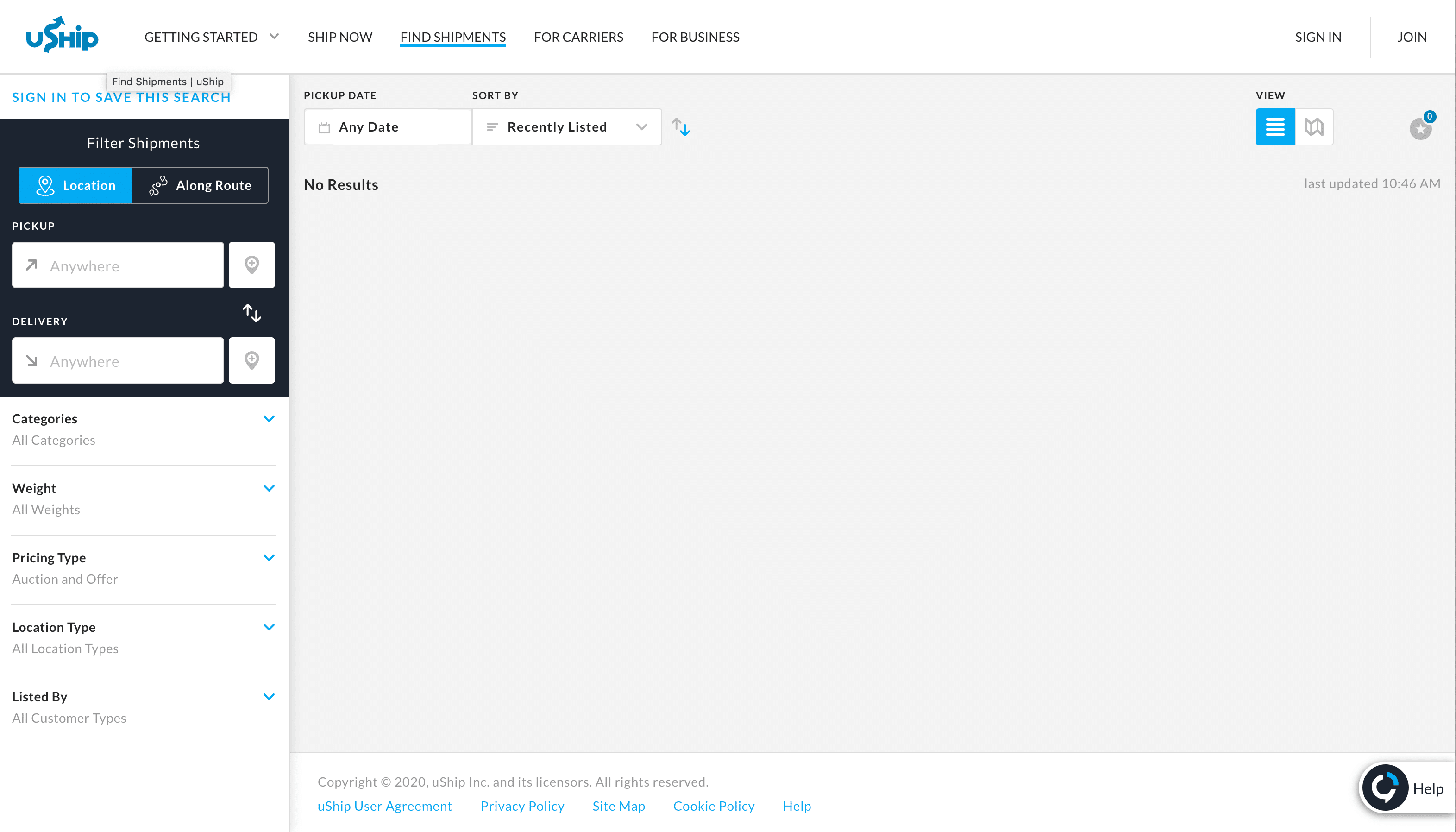Image resolution: width=1456 pixels, height=832 pixels.
Task: Click Sign in to save this search
Action: coord(121,97)
